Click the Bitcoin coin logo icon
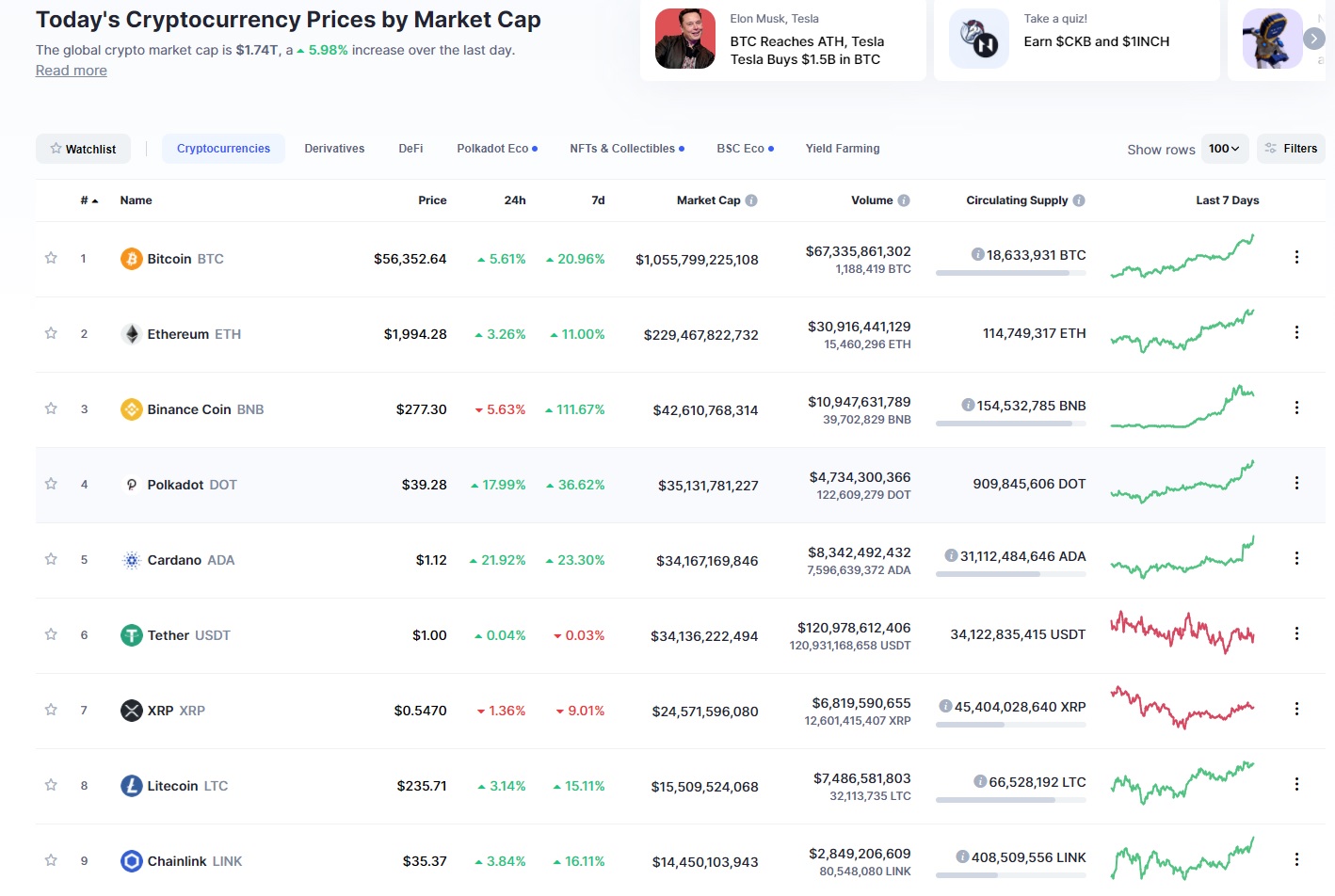 coord(132,259)
